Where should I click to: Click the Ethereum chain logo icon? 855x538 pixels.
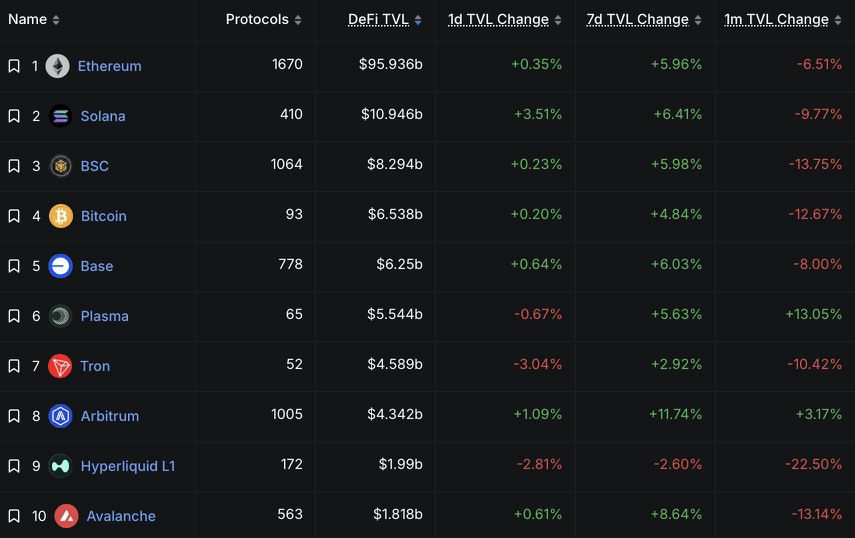pos(57,66)
